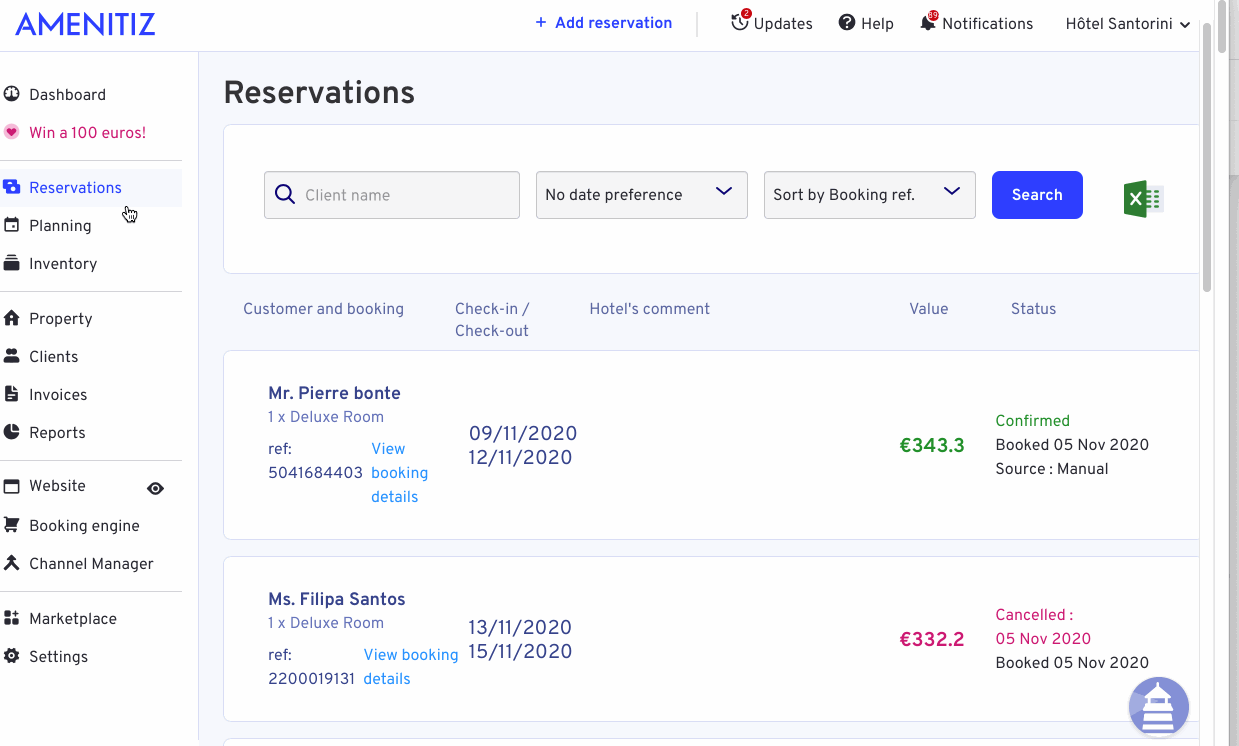The height and width of the screenshot is (746, 1239).
Task: Click the Marketplace grid icon
Action: [12, 618]
